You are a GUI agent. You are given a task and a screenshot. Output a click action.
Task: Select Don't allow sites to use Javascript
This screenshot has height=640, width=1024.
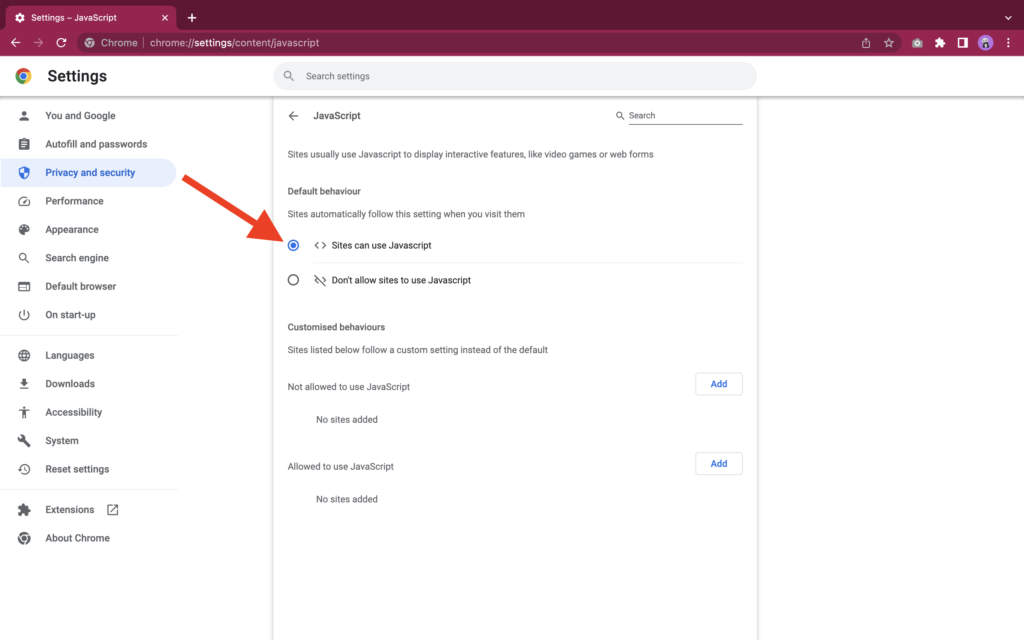click(293, 279)
